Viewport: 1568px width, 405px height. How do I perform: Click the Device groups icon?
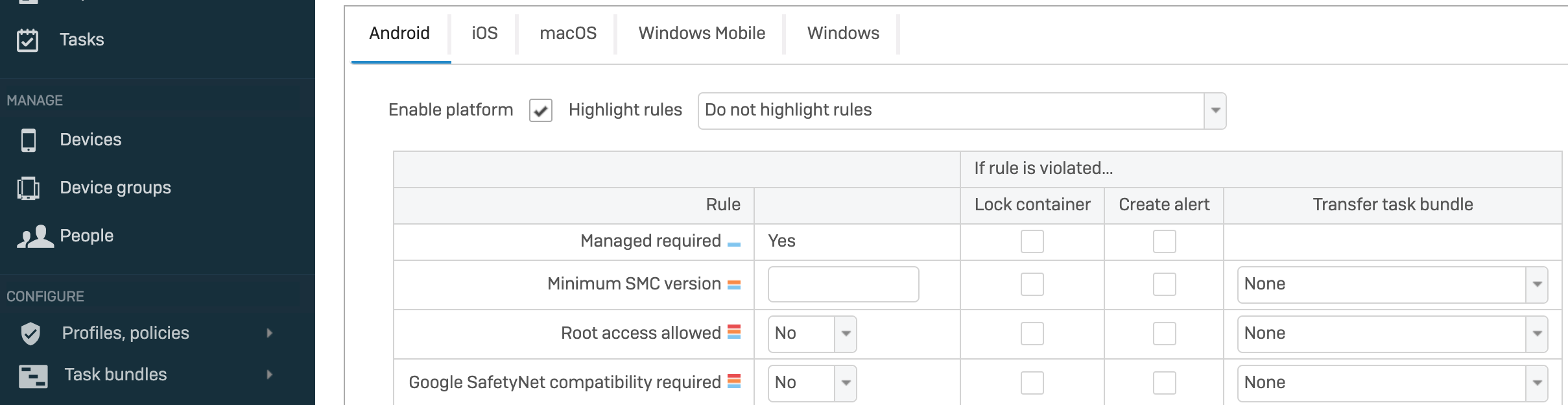[29, 188]
